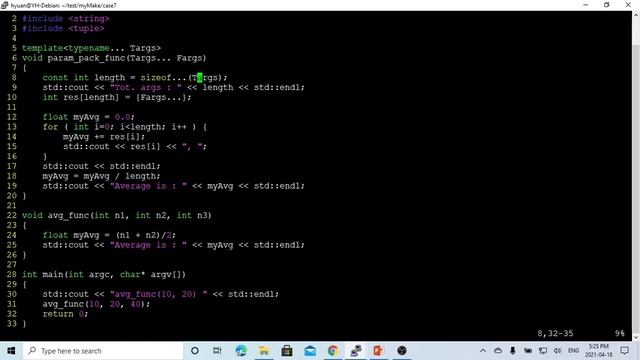Click 'main' on line 28

pos(53,274)
